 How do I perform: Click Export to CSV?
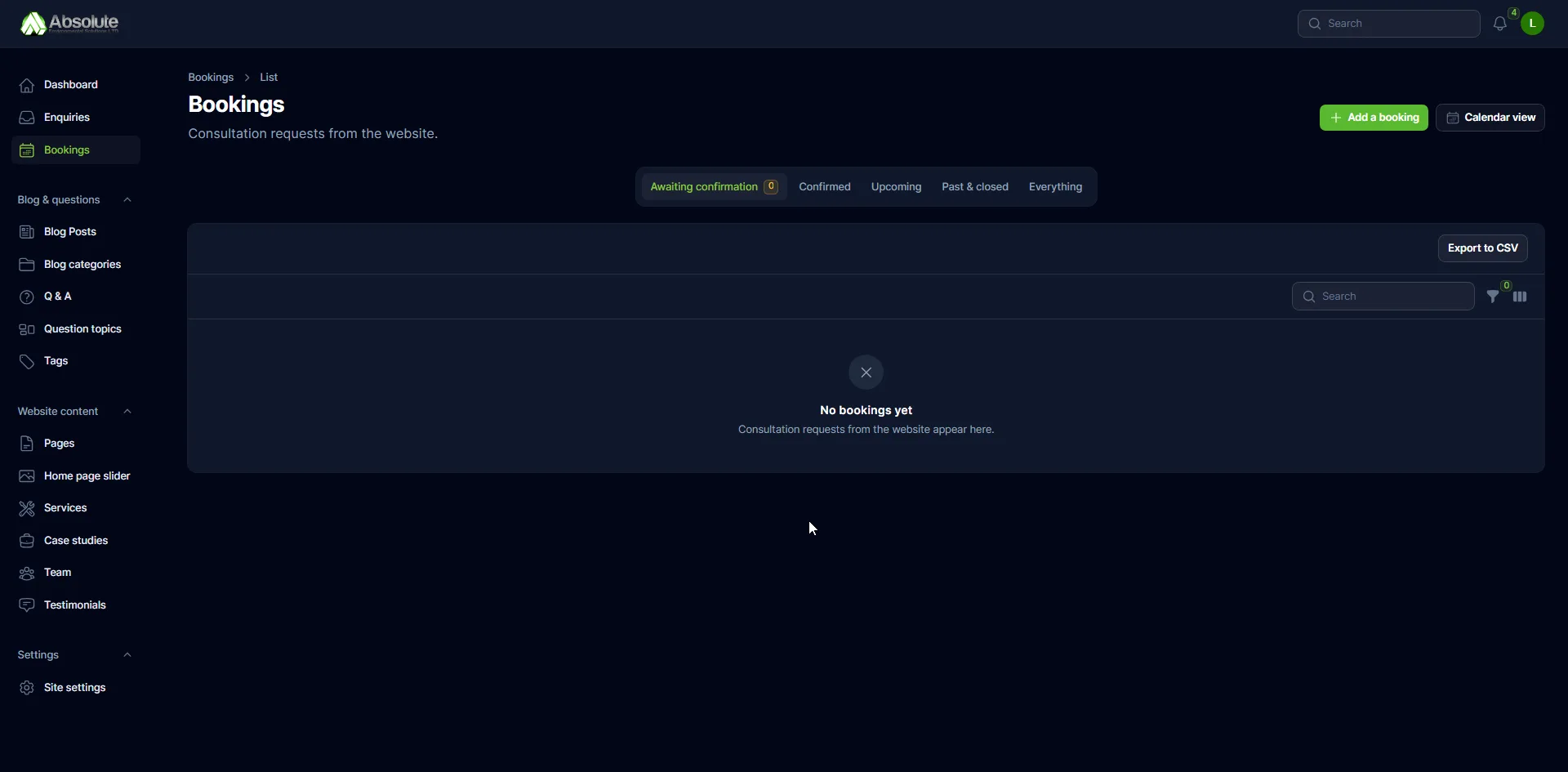pos(1482,248)
